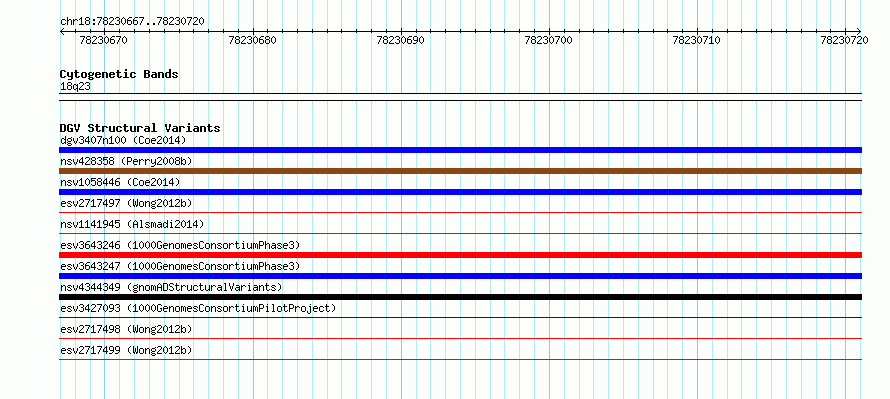This screenshot has height=399, width=890.
Task: Select the blue dgv3407n100 variant bar
Action: (x=460, y=150)
